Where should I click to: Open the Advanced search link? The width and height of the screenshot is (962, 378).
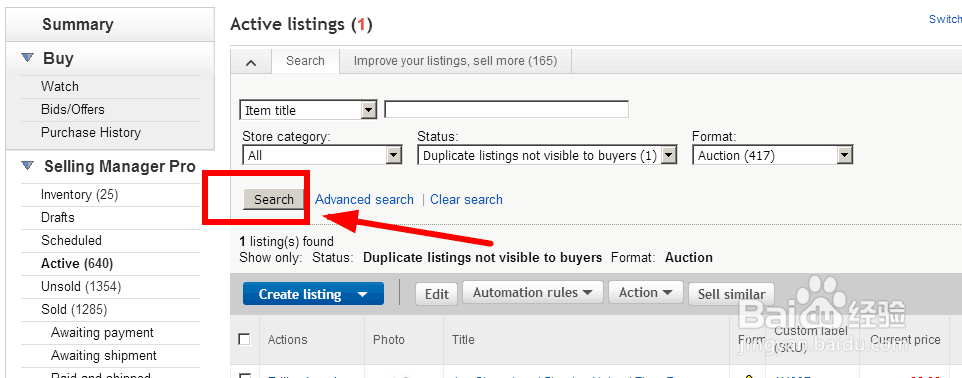tap(364, 199)
